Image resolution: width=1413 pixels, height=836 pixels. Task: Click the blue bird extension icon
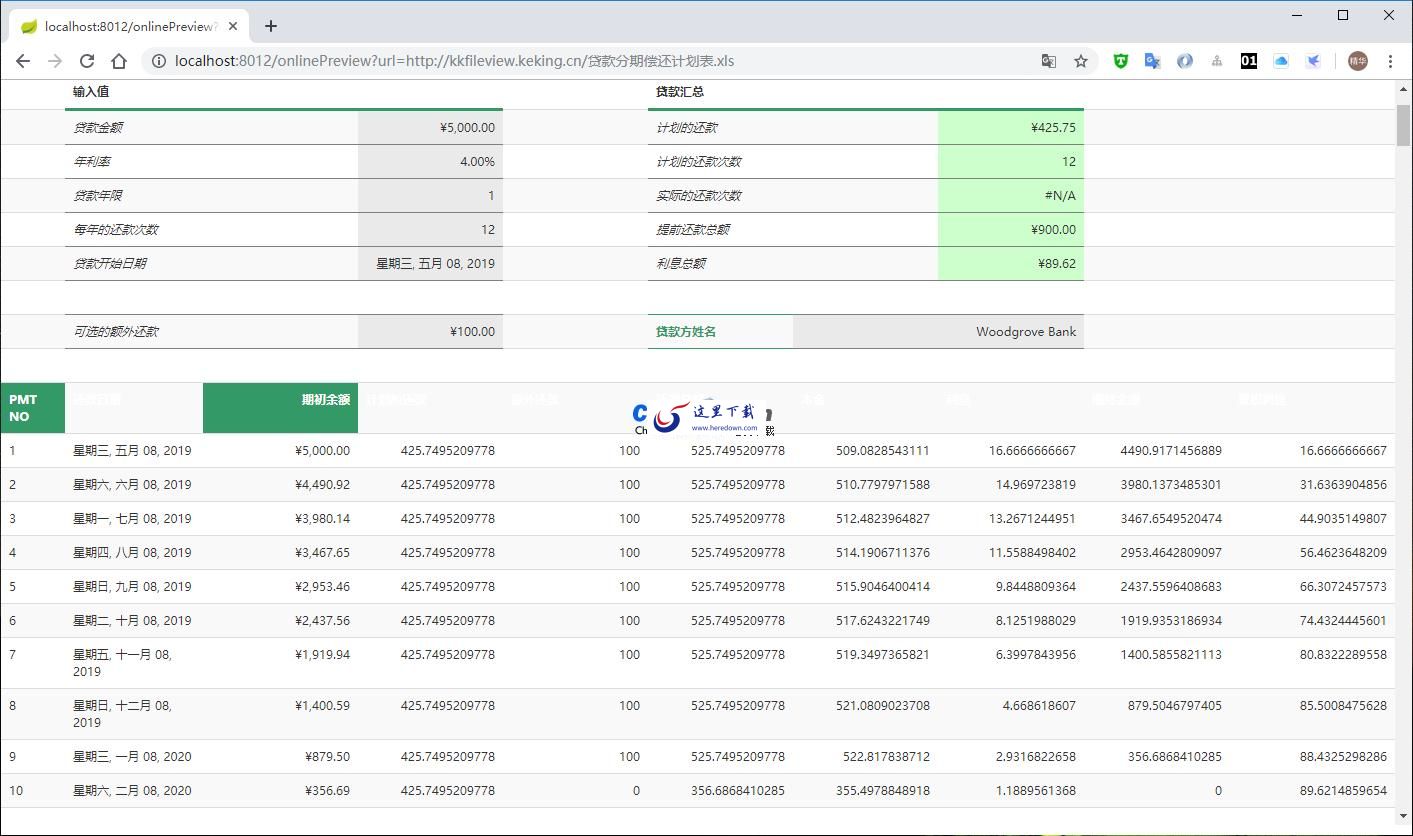(1313, 61)
